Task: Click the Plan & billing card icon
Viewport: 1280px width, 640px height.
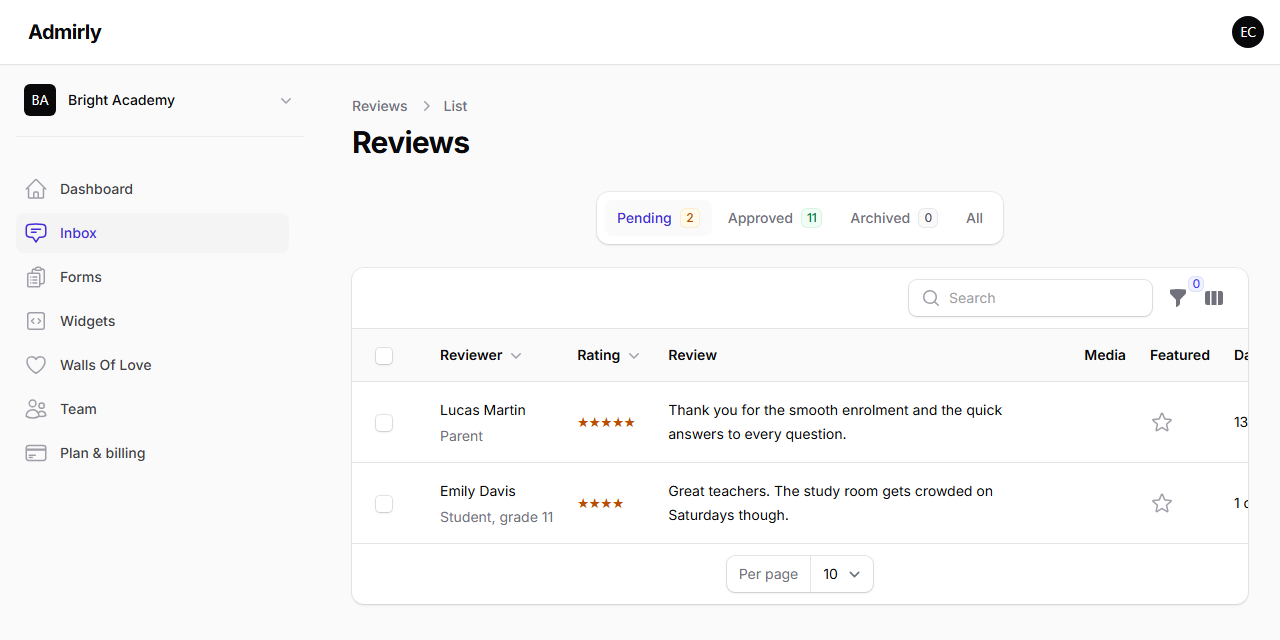Action: [36, 453]
